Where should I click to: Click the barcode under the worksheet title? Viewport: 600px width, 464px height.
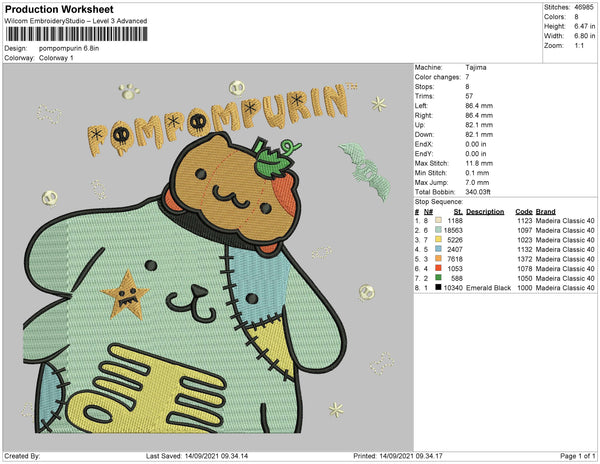click(x=77, y=34)
